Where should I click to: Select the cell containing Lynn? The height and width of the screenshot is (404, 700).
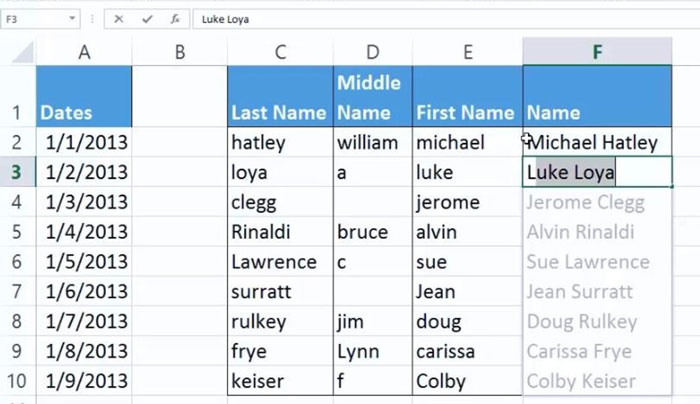pos(373,351)
